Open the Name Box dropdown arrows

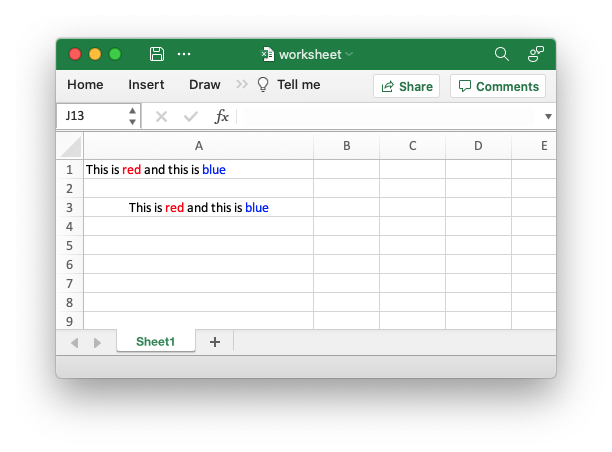pyautogui.click(x=133, y=116)
